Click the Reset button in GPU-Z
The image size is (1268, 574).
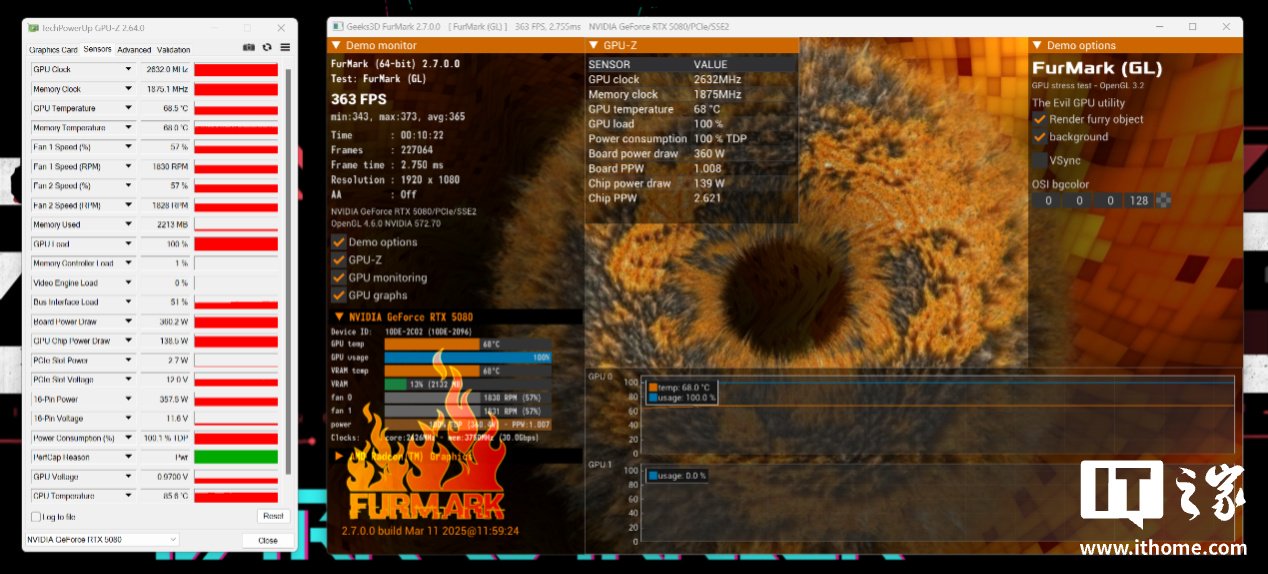(273, 517)
